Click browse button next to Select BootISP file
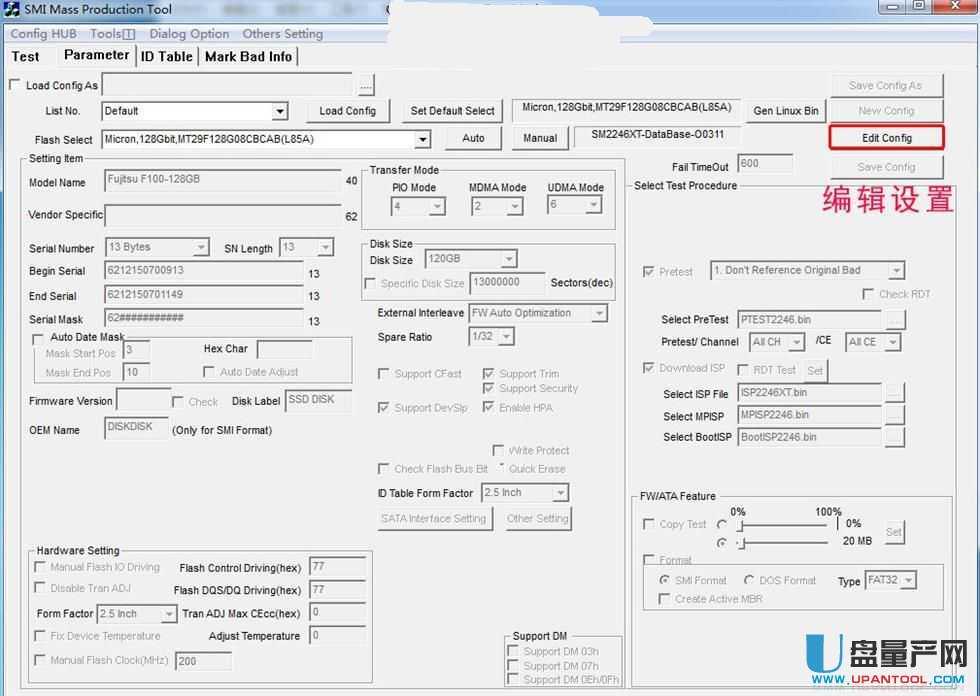This screenshot has height=696, width=980. (894, 437)
